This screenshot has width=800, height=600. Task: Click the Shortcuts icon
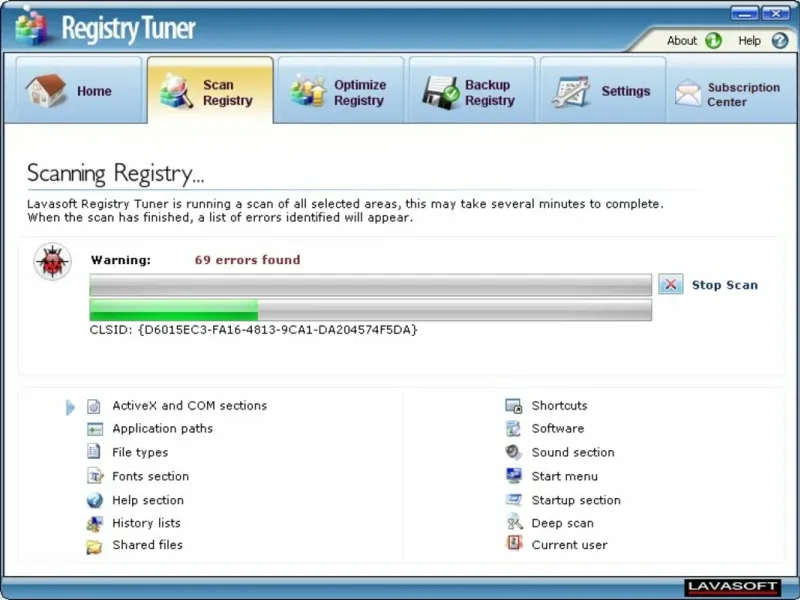pos(513,406)
